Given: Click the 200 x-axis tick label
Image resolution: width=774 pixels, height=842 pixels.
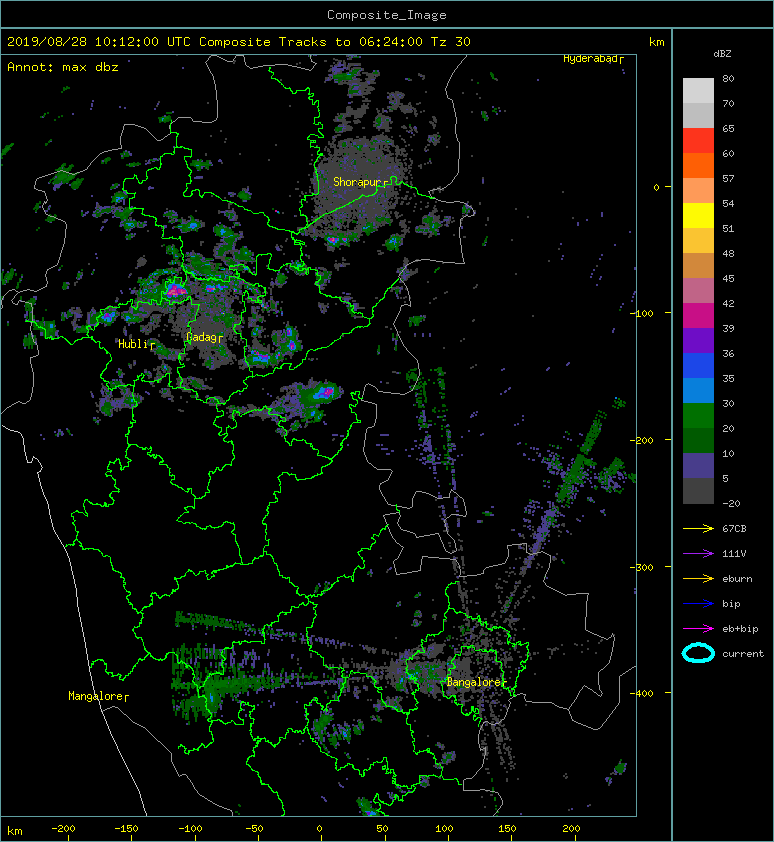Looking at the screenshot, I should point(571,829).
